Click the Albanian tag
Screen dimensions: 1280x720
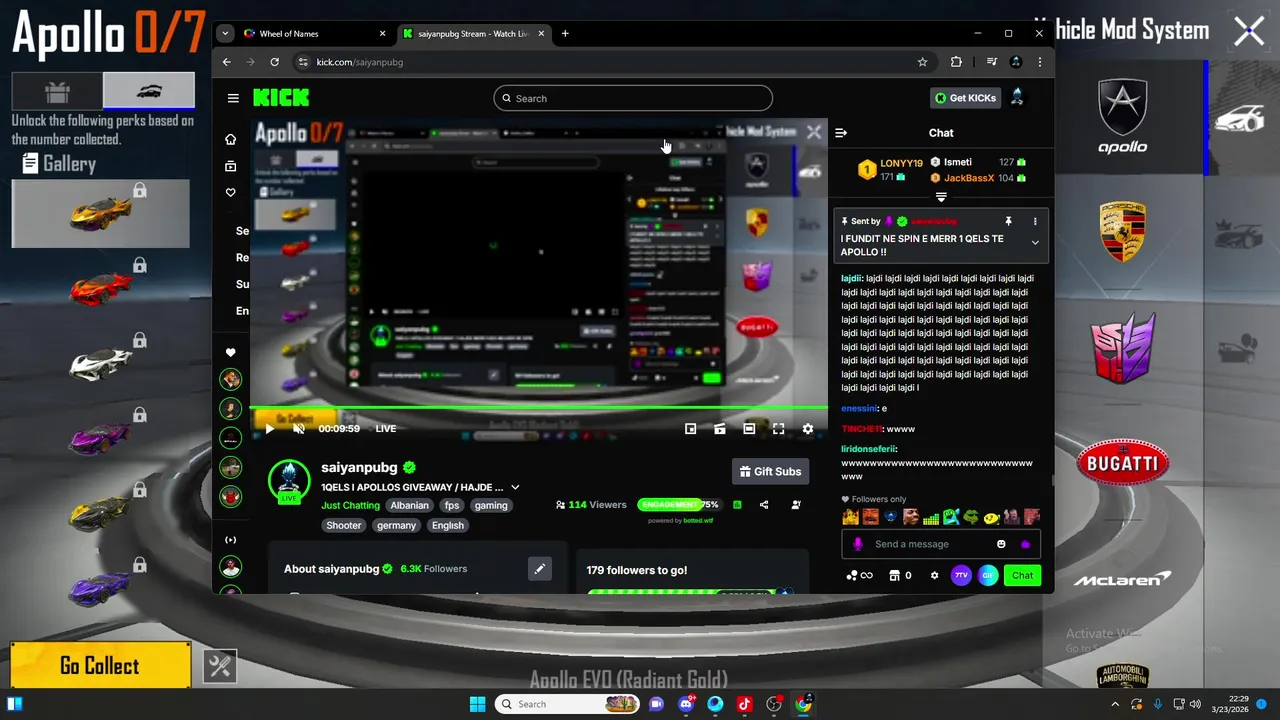pyautogui.click(x=409, y=505)
